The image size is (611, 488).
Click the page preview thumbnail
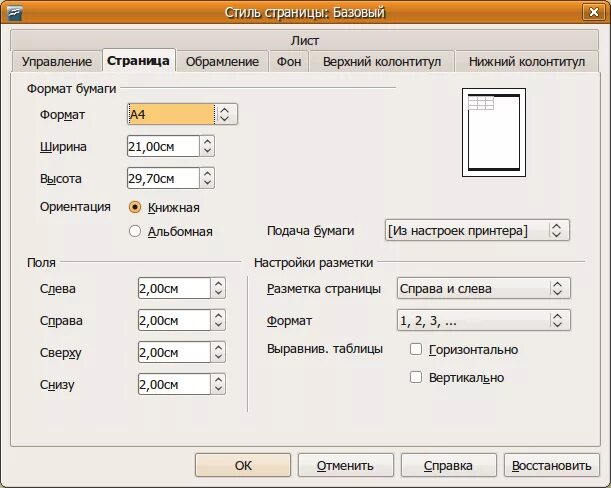click(x=494, y=133)
